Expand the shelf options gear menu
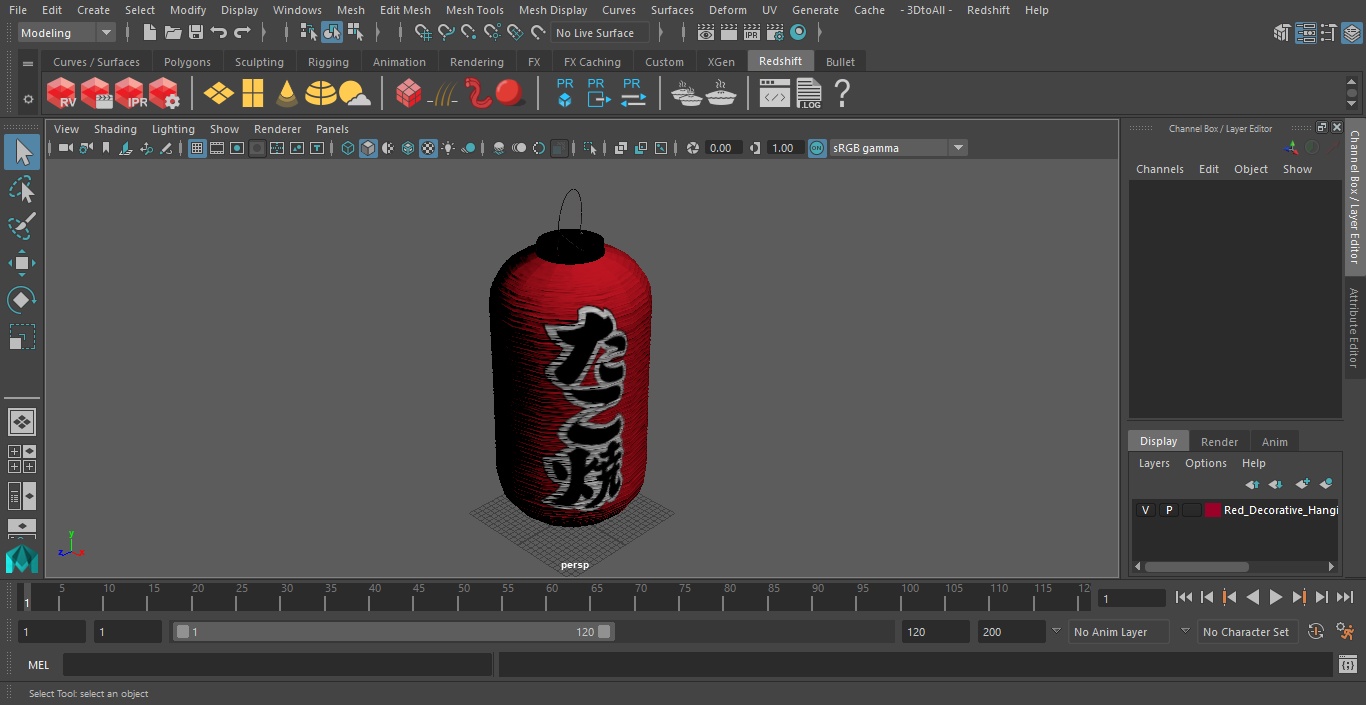The height and width of the screenshot is (705, 1366). click(x=28, y=99)
